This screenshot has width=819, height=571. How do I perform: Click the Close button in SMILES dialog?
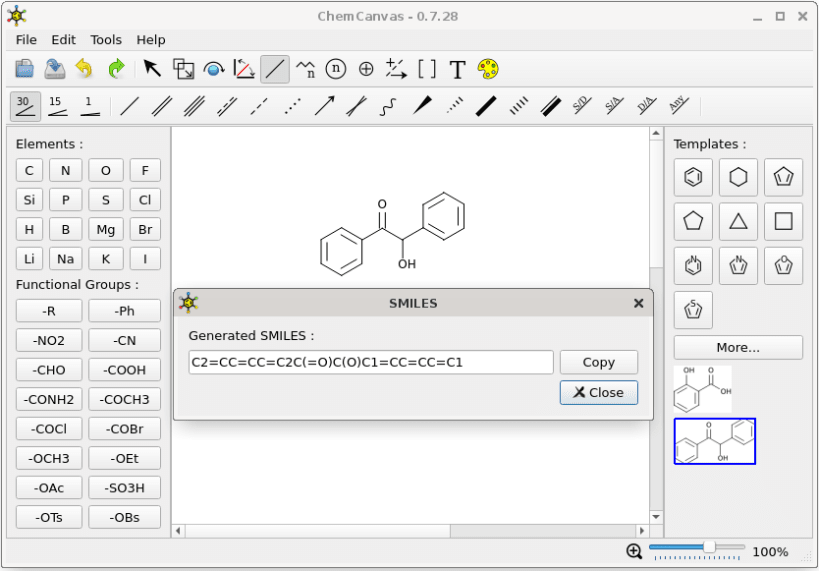pos(599,392)
